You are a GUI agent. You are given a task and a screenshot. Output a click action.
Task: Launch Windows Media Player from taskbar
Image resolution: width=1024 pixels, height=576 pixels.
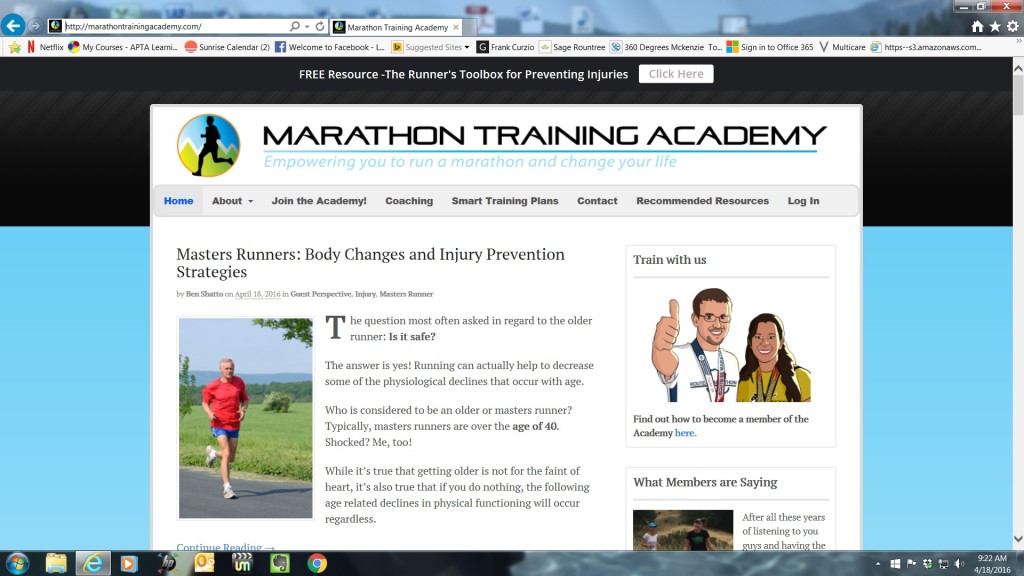pyautogui.click(x=129, y=563)
